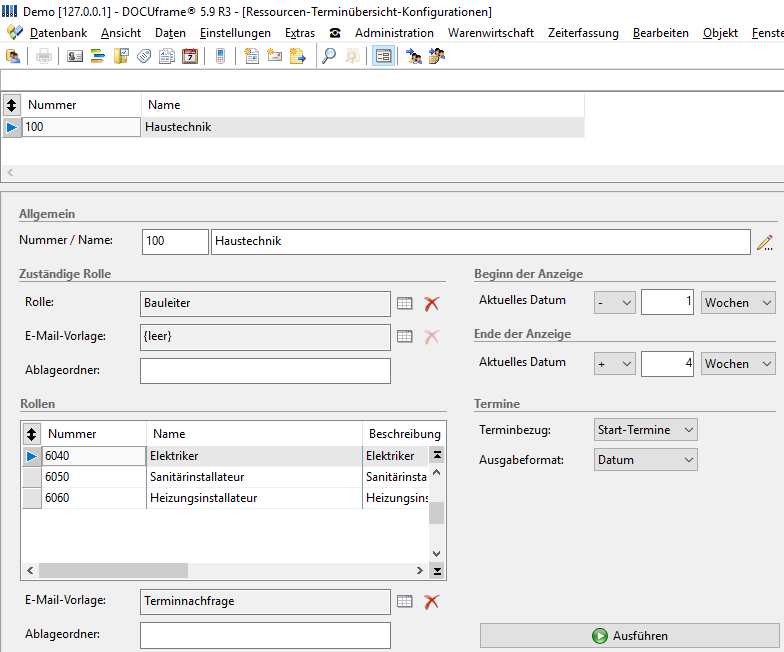Open the Ansicht menu

point(121,33)
